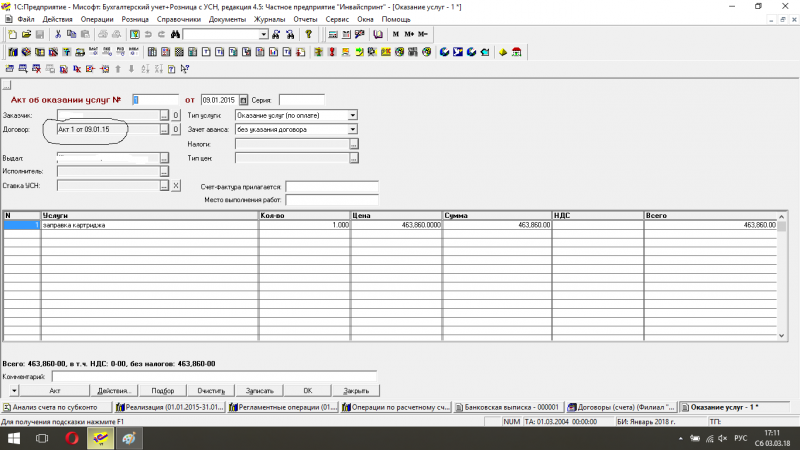Open the Действия menu
The width and height of the screenshot is (800, 450).
[x=57, y=19]
